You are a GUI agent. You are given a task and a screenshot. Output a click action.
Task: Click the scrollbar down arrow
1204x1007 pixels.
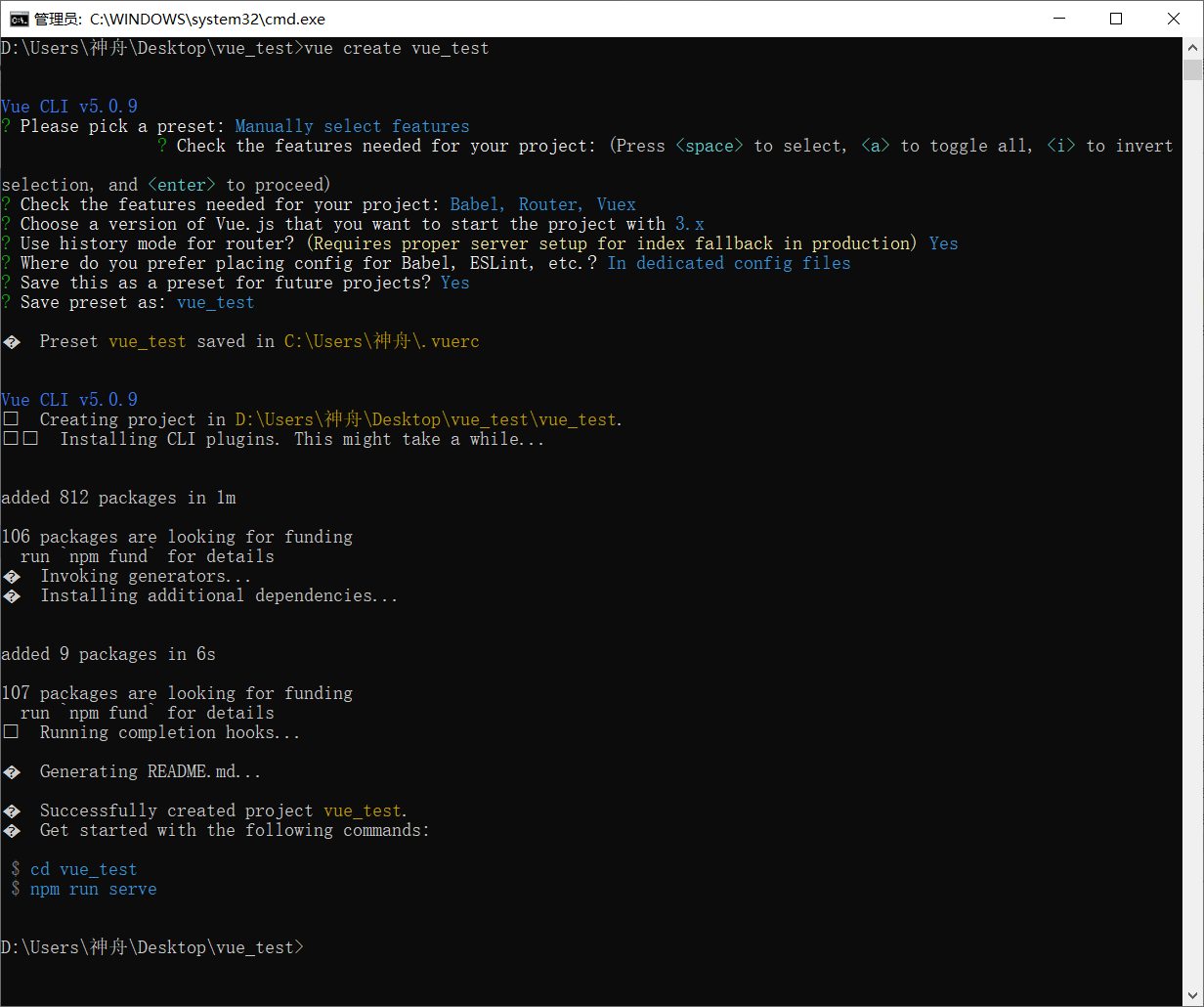(1192, 996)
